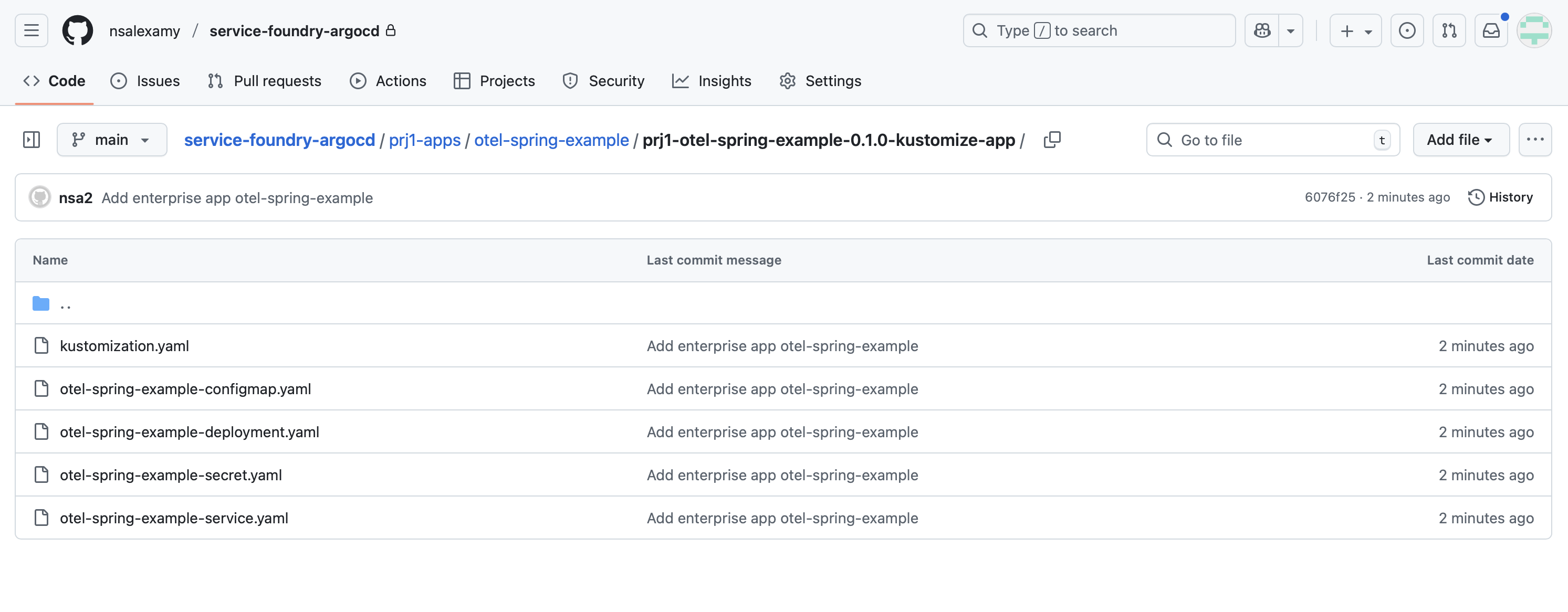Expand the Copilot dropdown arrow
1568x612 pixels.
point(1290,30)
